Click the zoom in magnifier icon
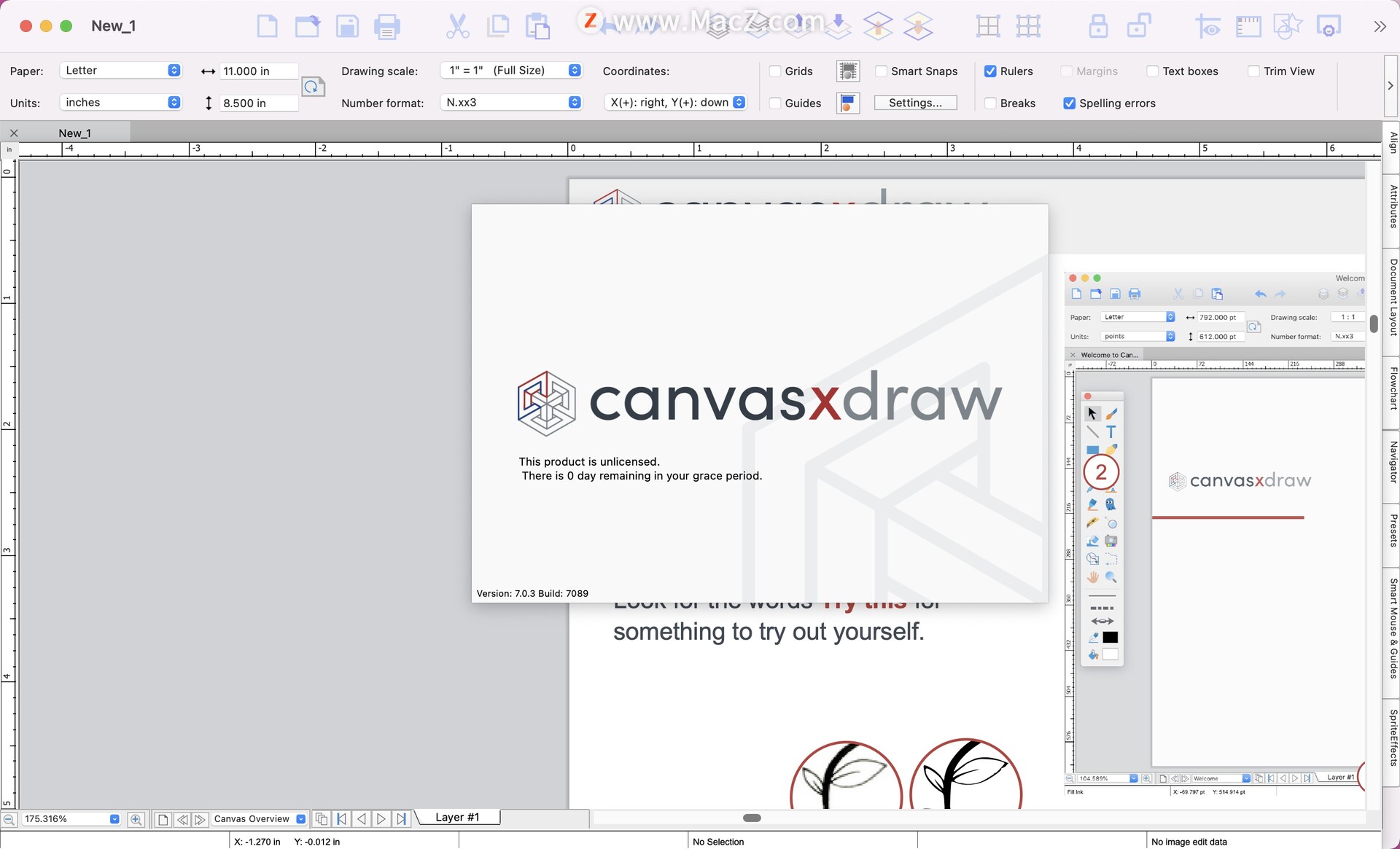 point(136,819)
